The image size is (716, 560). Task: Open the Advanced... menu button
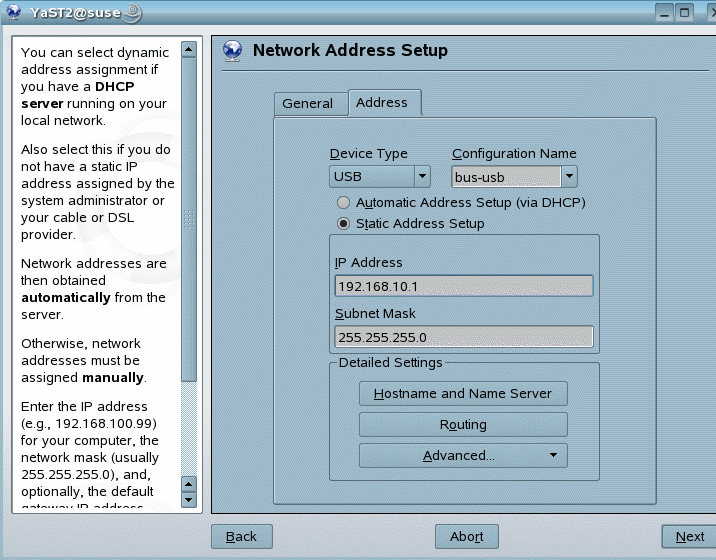(463, 456)
